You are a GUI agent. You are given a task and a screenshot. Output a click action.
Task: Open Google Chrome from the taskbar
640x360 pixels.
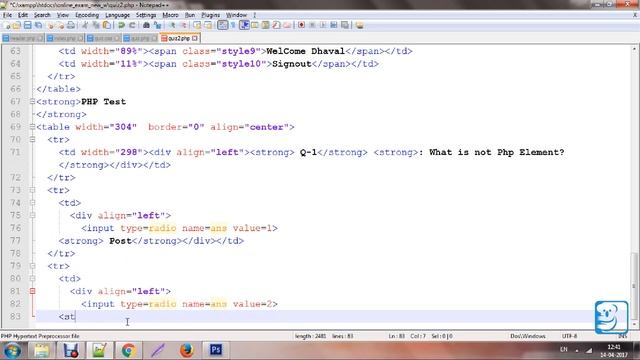coord(128,351)
